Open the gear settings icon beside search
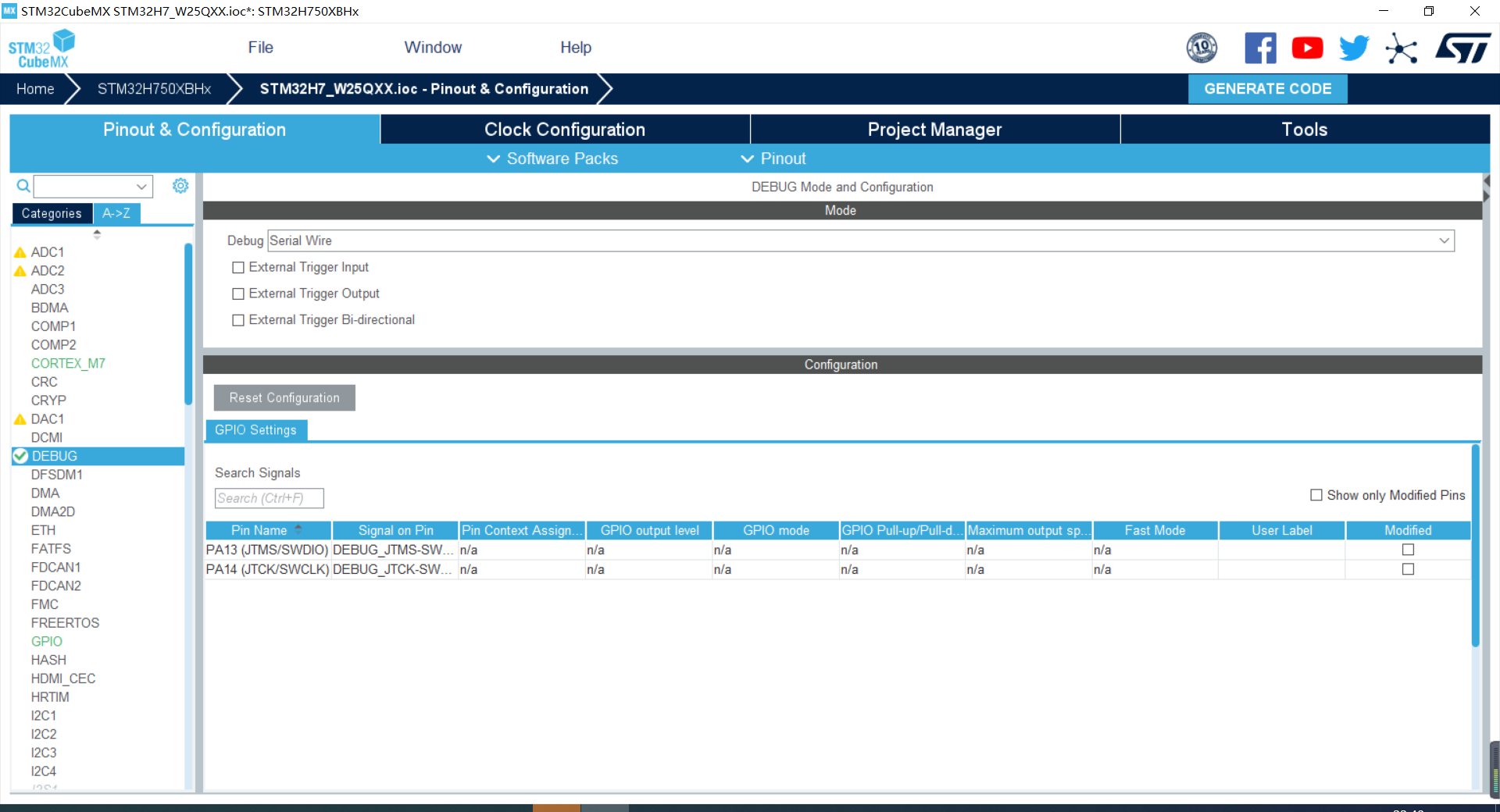This screenshot has width=1500, height=812. pyautogui.click(x=180, y=186)
